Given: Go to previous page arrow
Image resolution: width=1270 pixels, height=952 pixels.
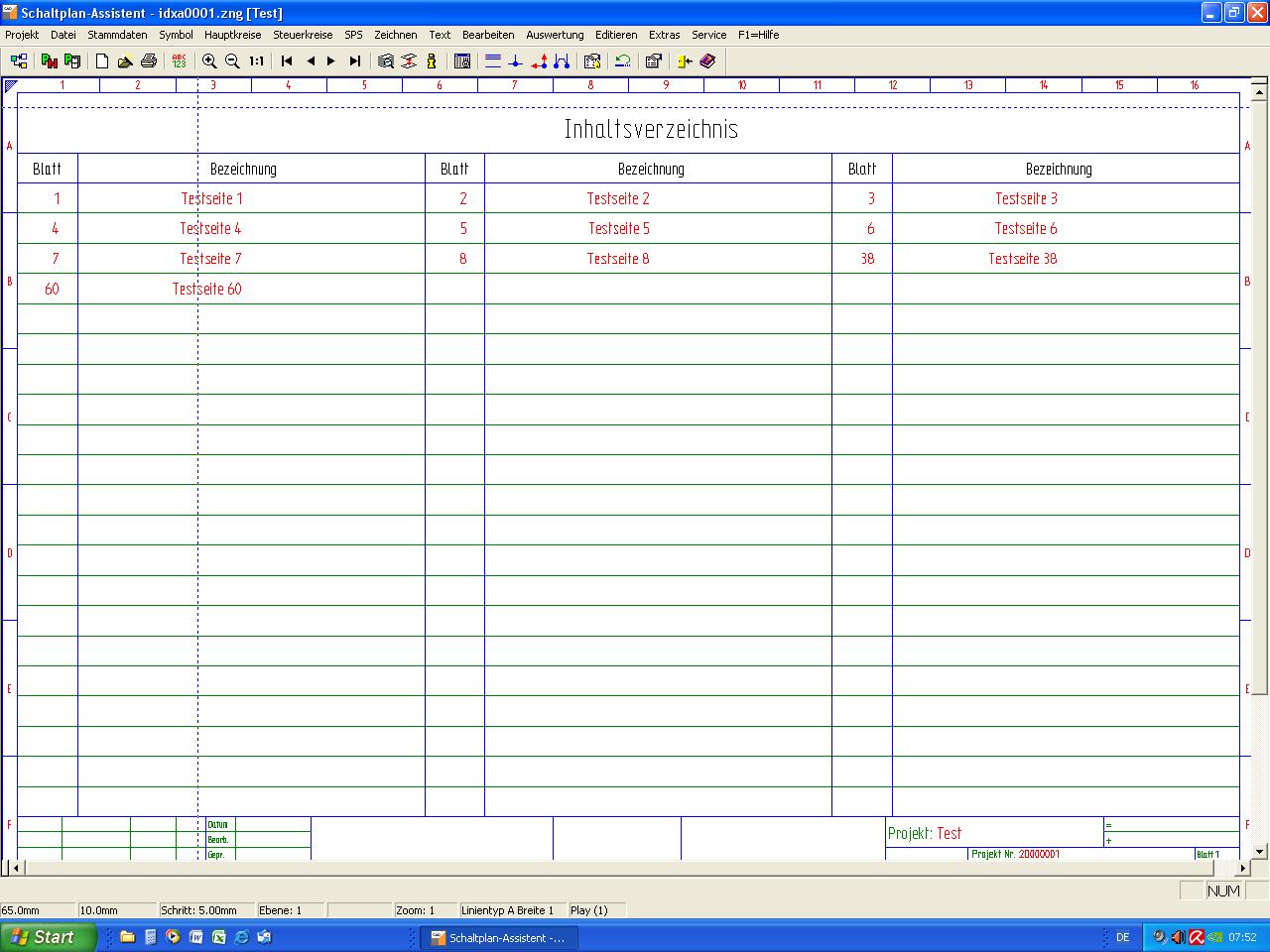Looking at the screenshot, I should click(310, 61).
